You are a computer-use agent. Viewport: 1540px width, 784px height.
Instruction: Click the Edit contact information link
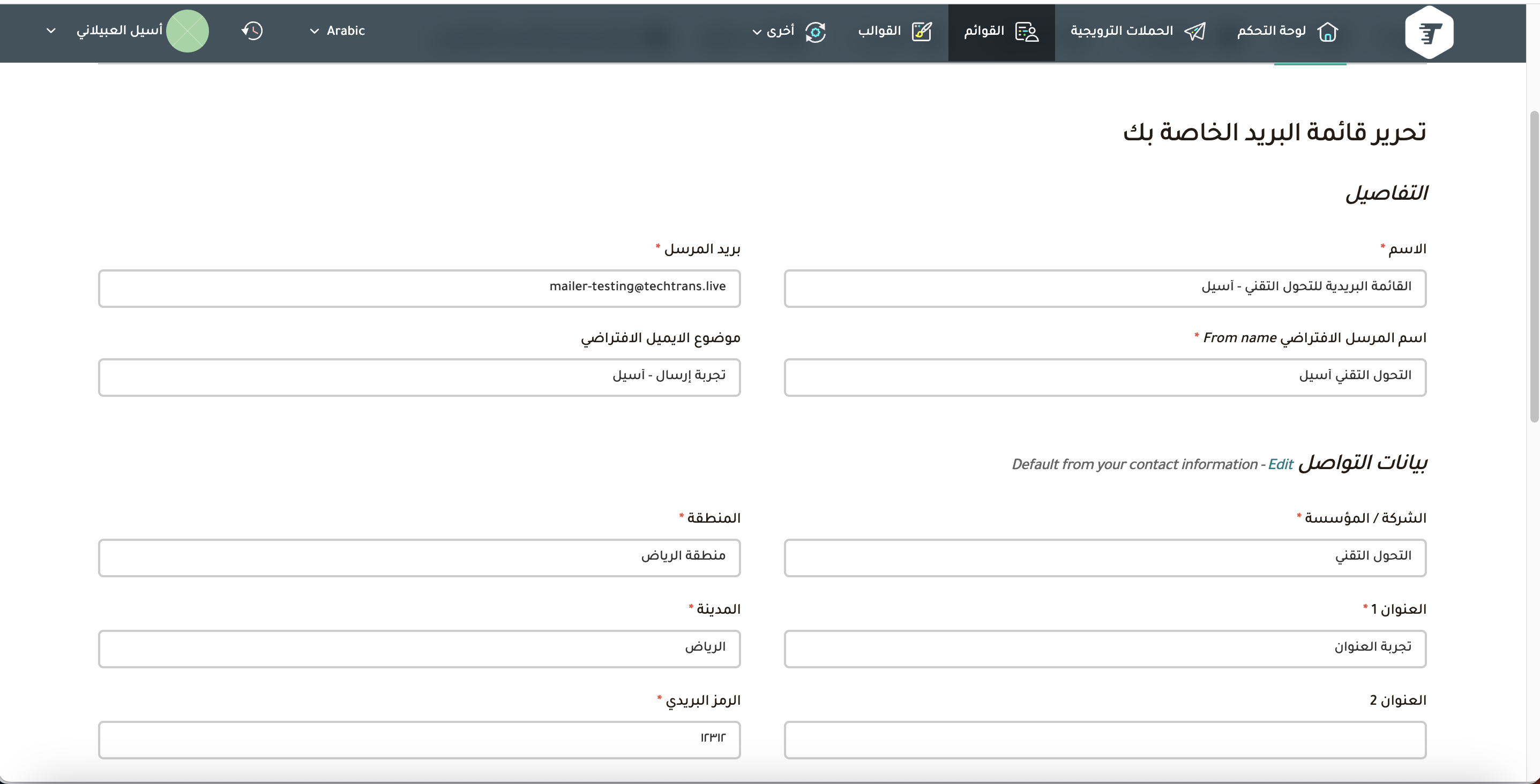point(1280,464)
